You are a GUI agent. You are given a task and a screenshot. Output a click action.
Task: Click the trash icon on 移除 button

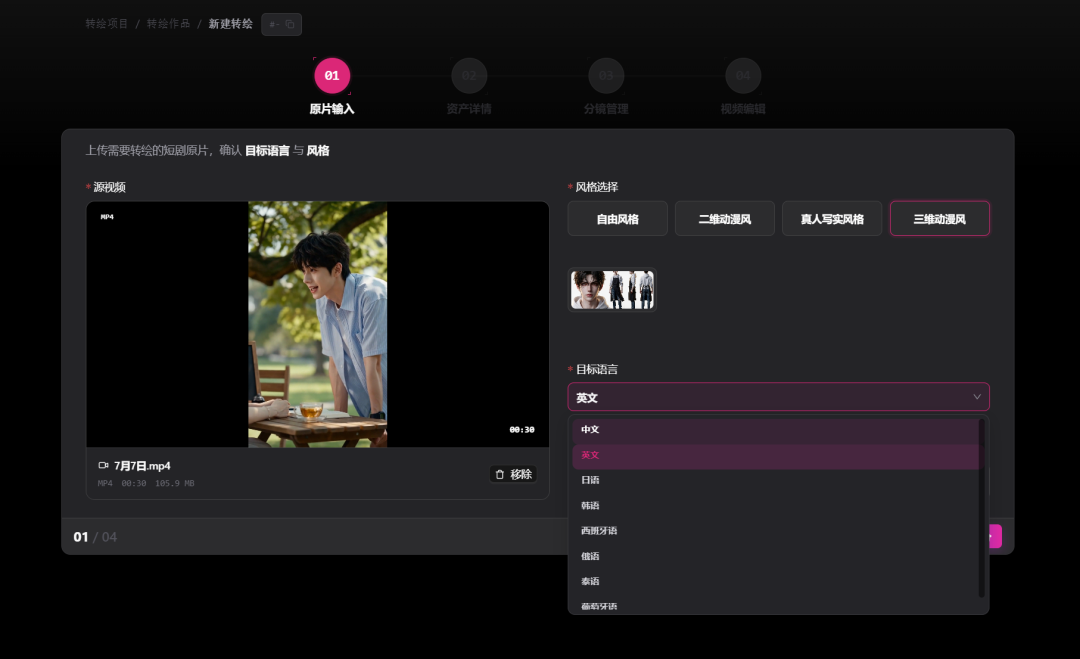coord(500,474)
